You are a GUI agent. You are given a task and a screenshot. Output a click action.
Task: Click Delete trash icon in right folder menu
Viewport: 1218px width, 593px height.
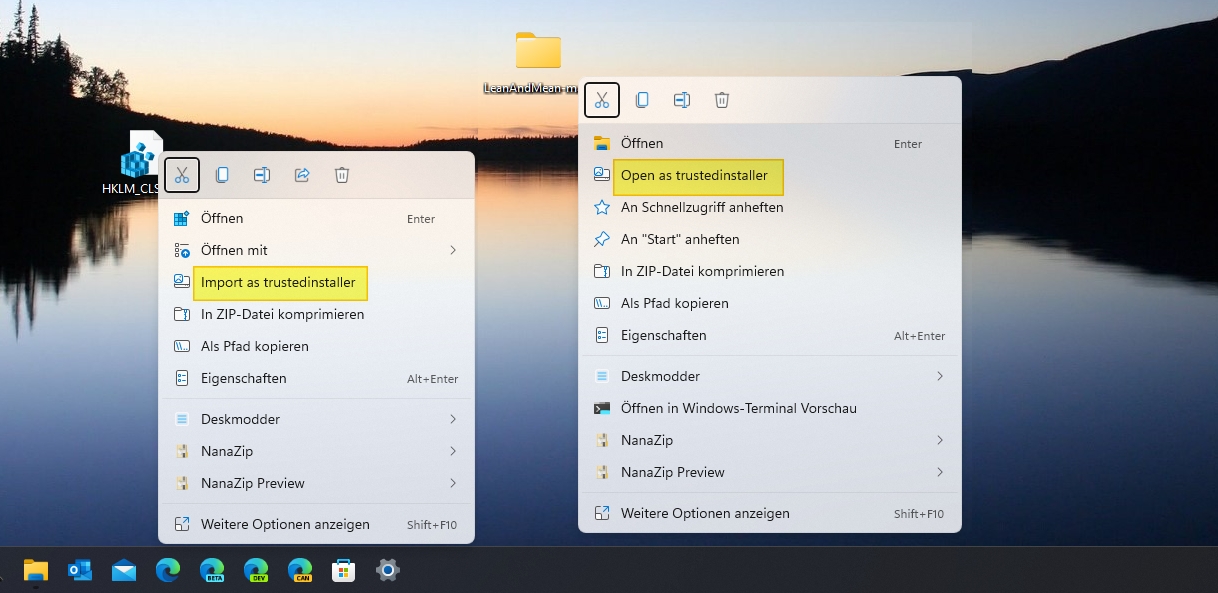(722, 100)
